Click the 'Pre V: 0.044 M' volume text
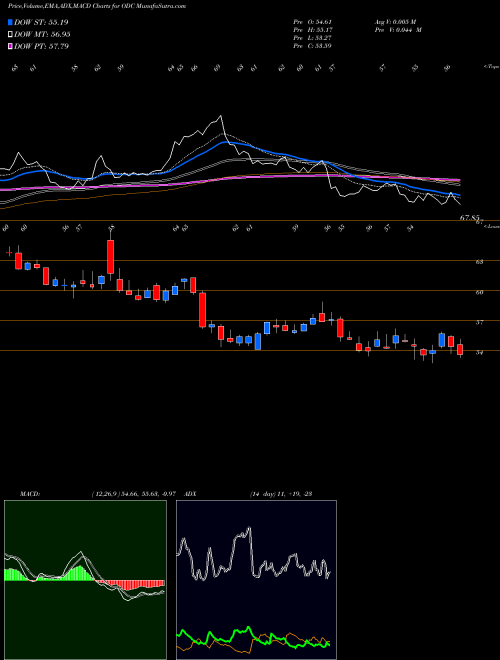500x660 pixels. (x=398, y=30)
